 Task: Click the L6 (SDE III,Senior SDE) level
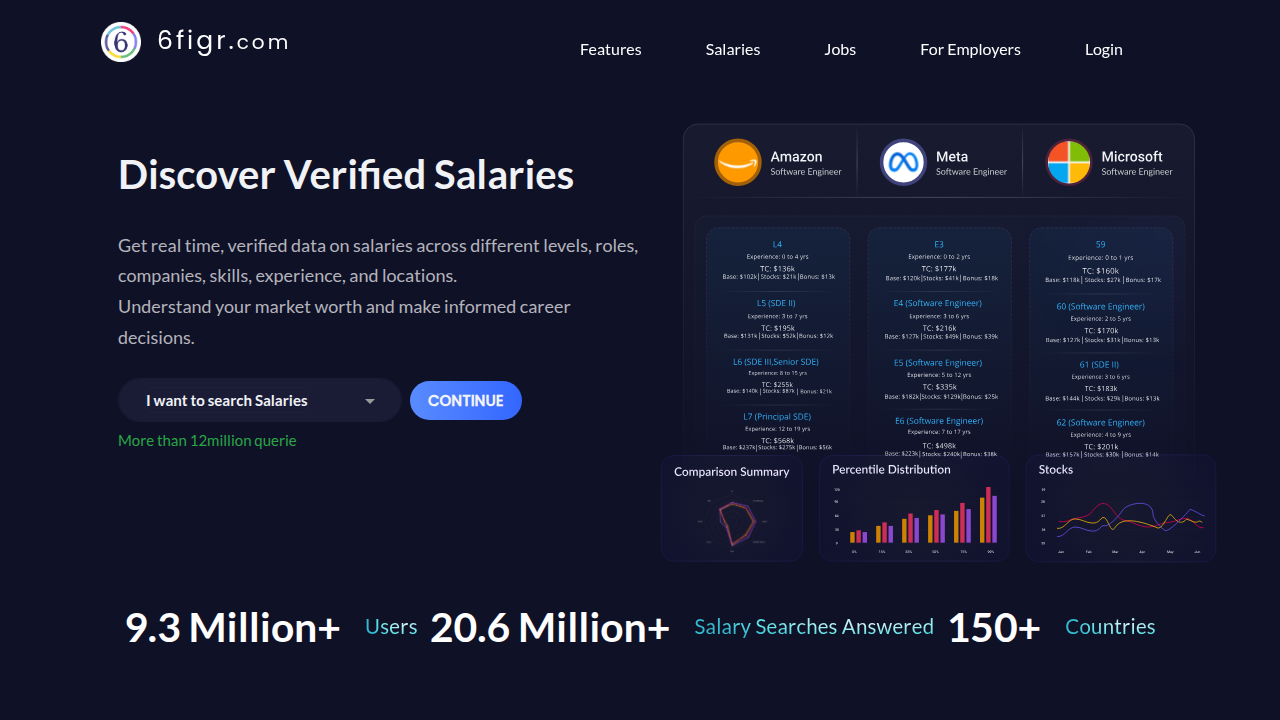[776, 362]
